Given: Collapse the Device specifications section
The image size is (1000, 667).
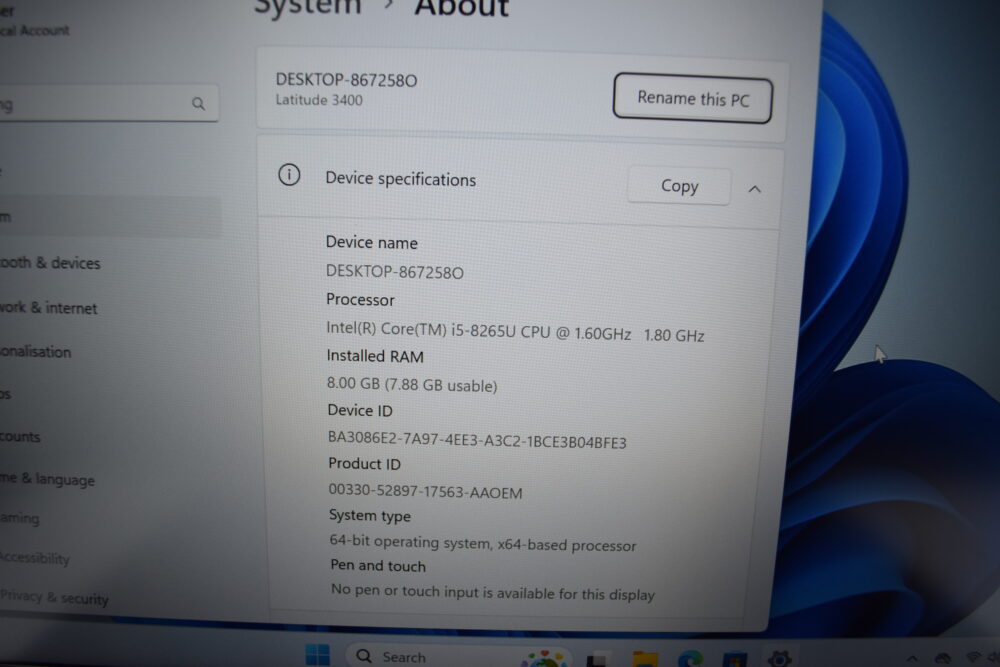Looking at the screenshot, I should (x=754, y=189).
